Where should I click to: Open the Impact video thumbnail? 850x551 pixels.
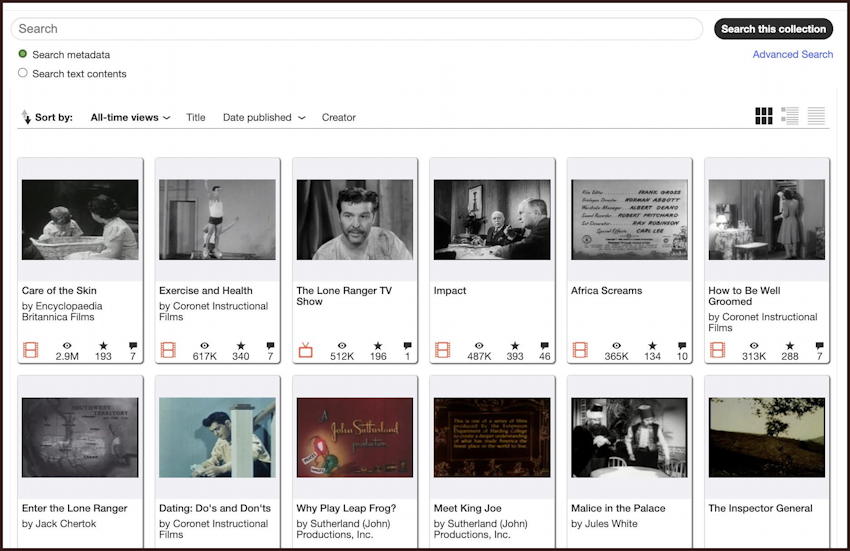[492, 220]
